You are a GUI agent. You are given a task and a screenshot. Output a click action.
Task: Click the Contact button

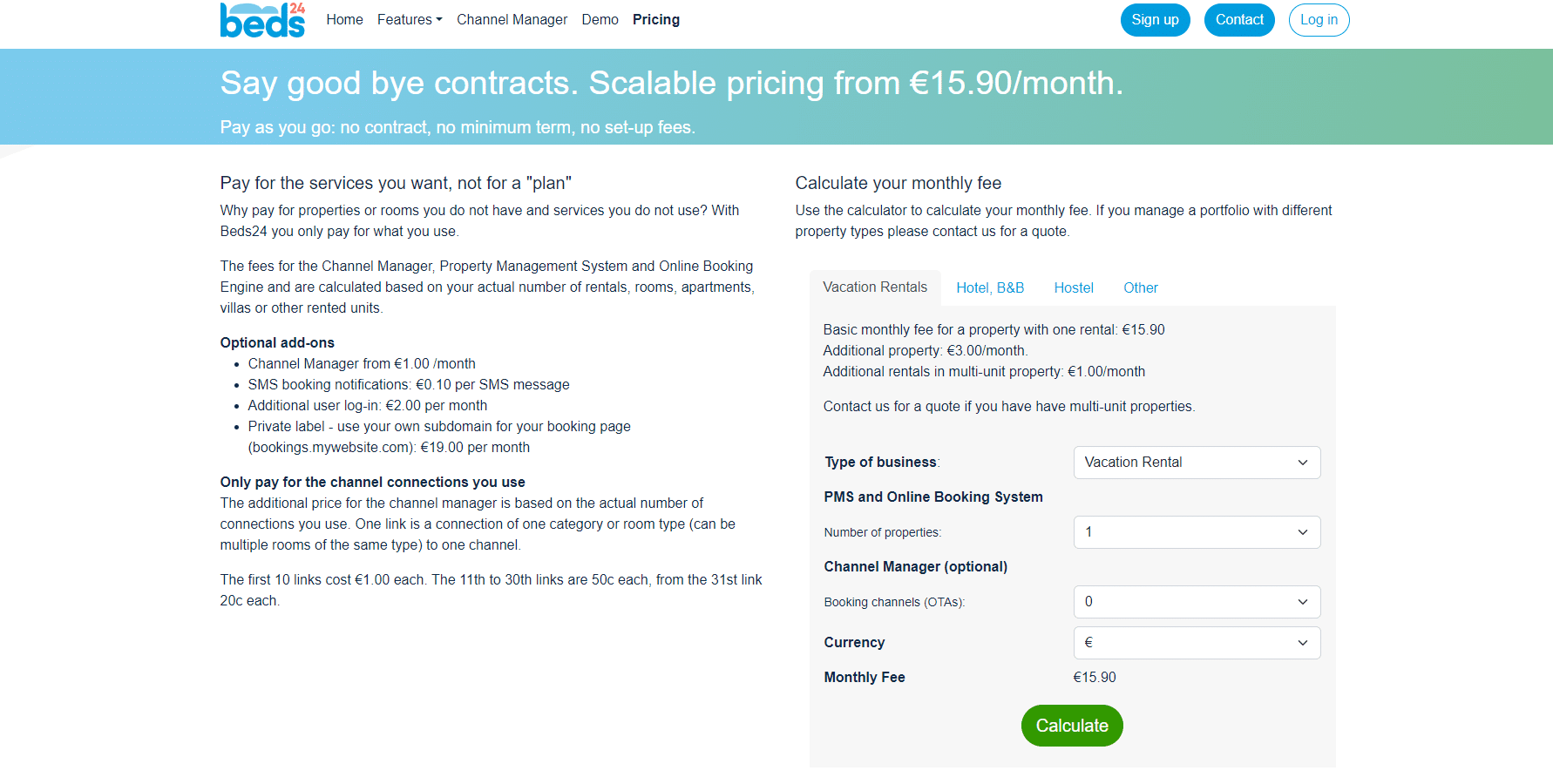coord(1239,20)
